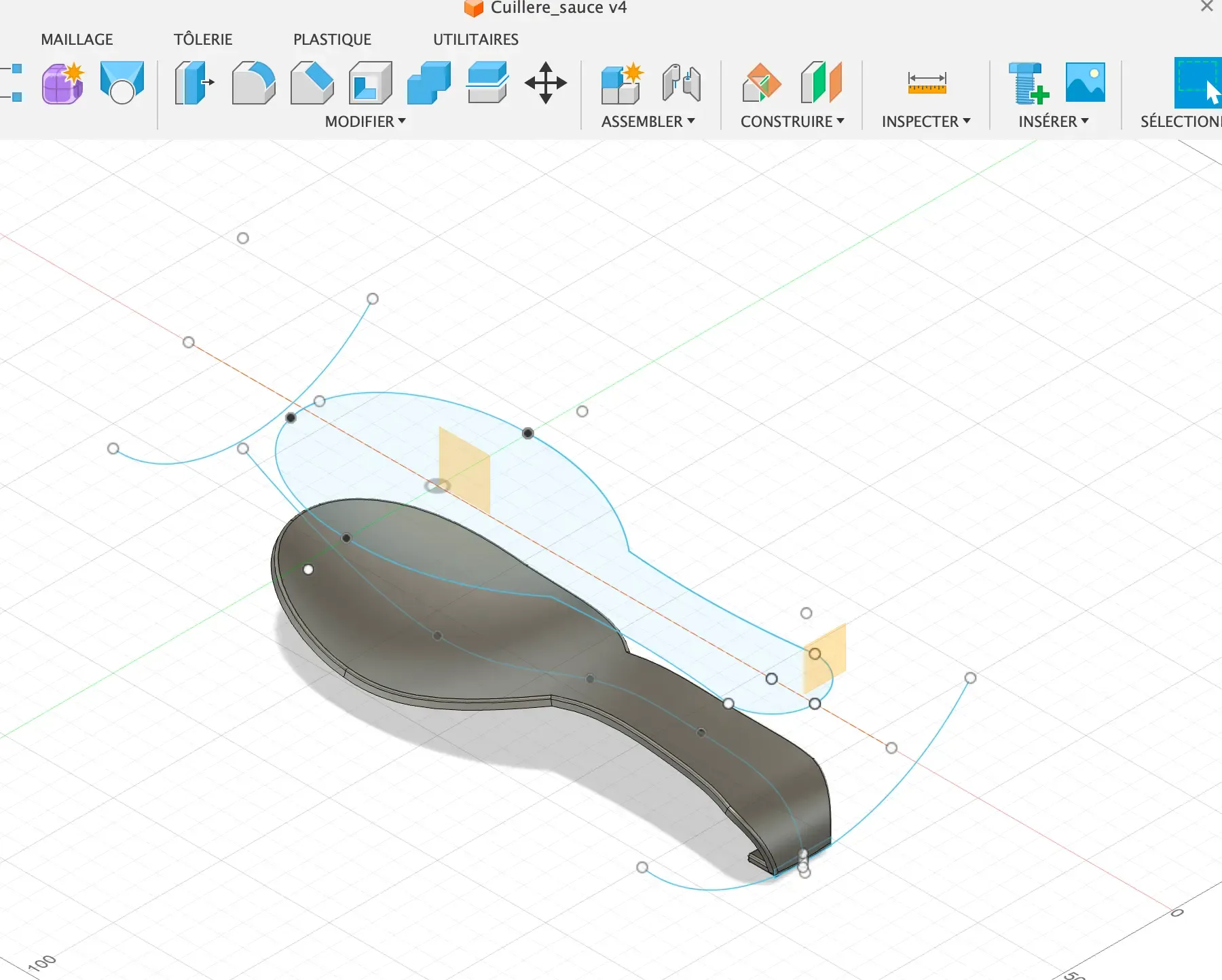1222x980 pixels.
Task: Activate the Selection window tool
Action: point(1198,83)
